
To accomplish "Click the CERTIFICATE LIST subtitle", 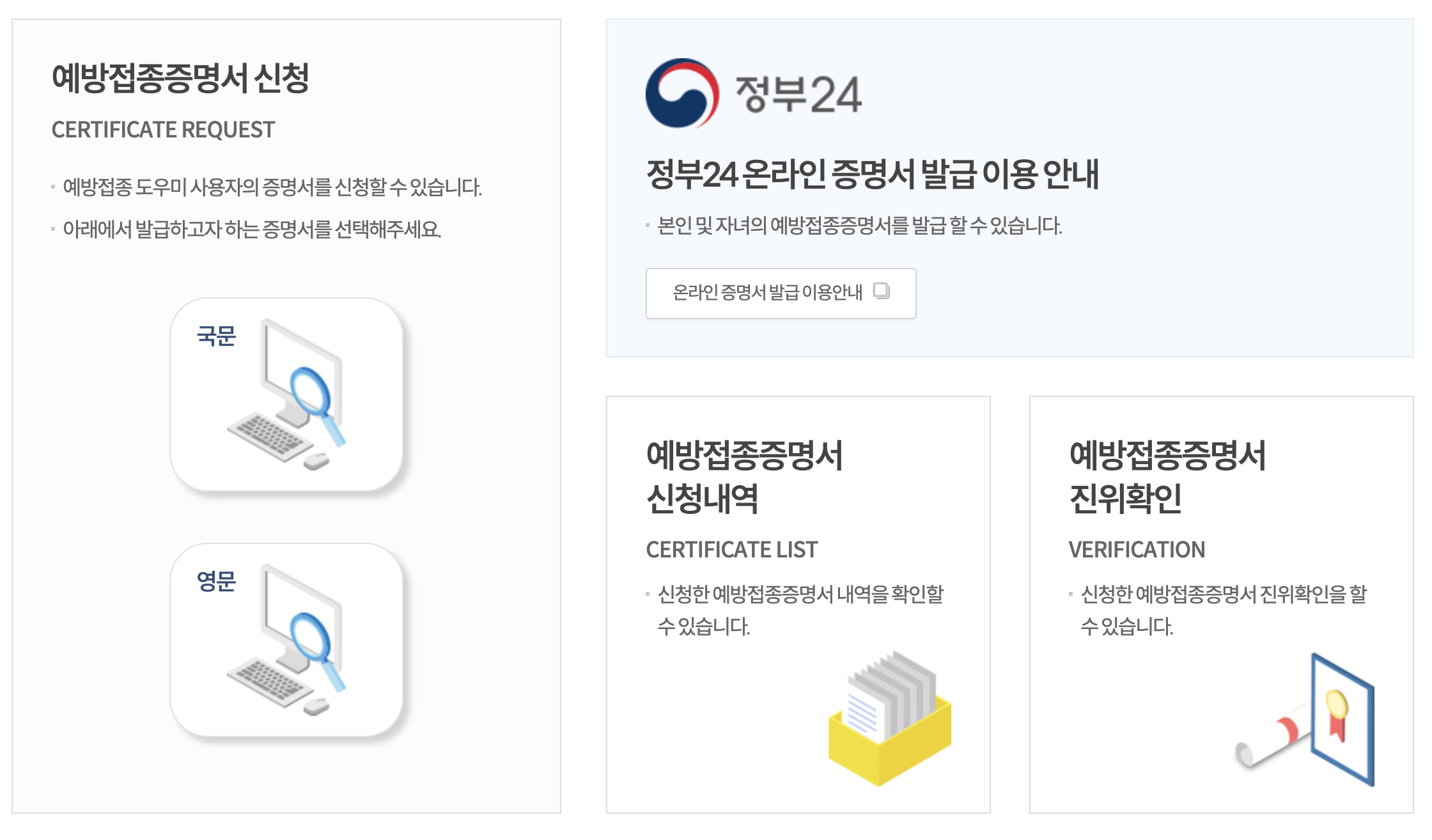I will 731,549.
